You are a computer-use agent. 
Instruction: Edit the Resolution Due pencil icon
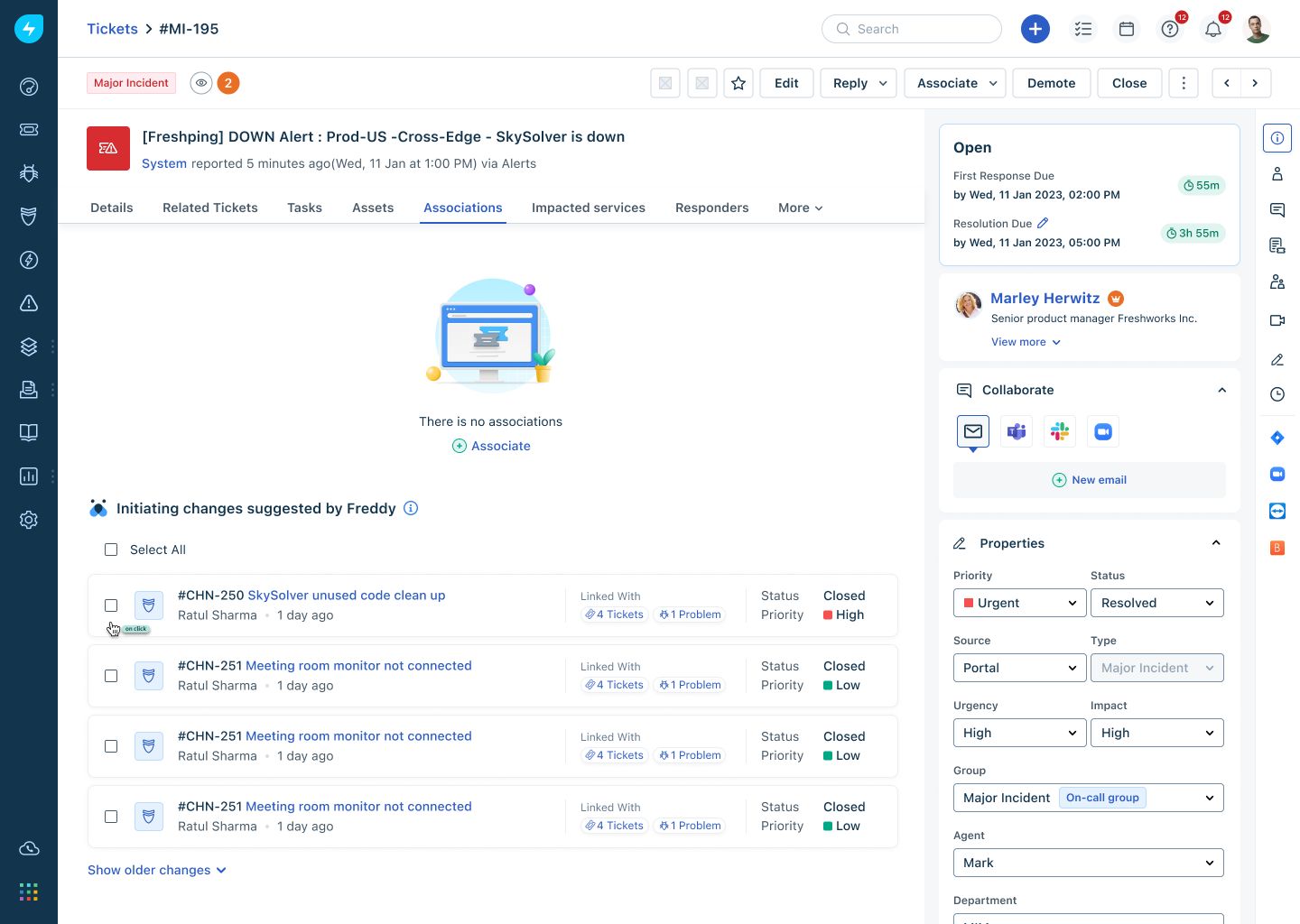point(1043,223)
